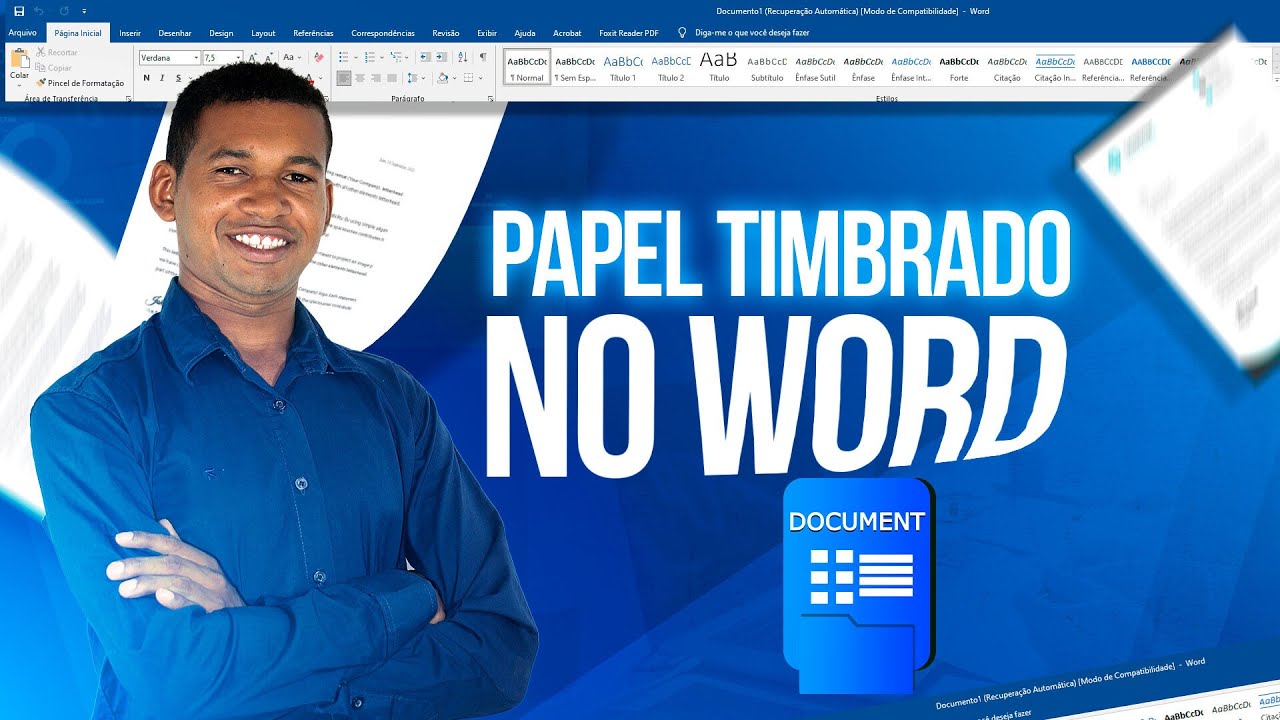The width and height of the screenshot is (1280, 720).
Task: Click the increase font size icon
Action: point(253,58)
